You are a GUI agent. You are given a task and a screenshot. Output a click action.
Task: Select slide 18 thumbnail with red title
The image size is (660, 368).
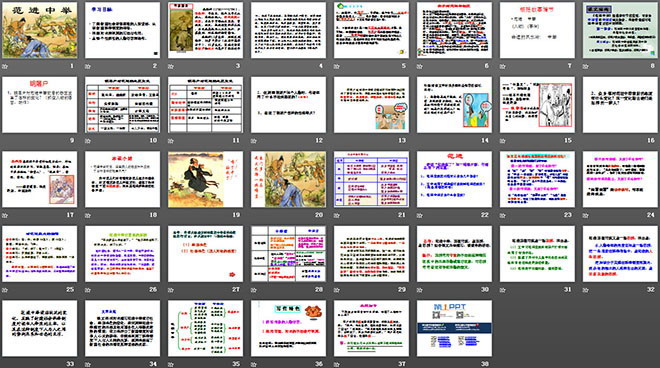[x=122, y=179]
